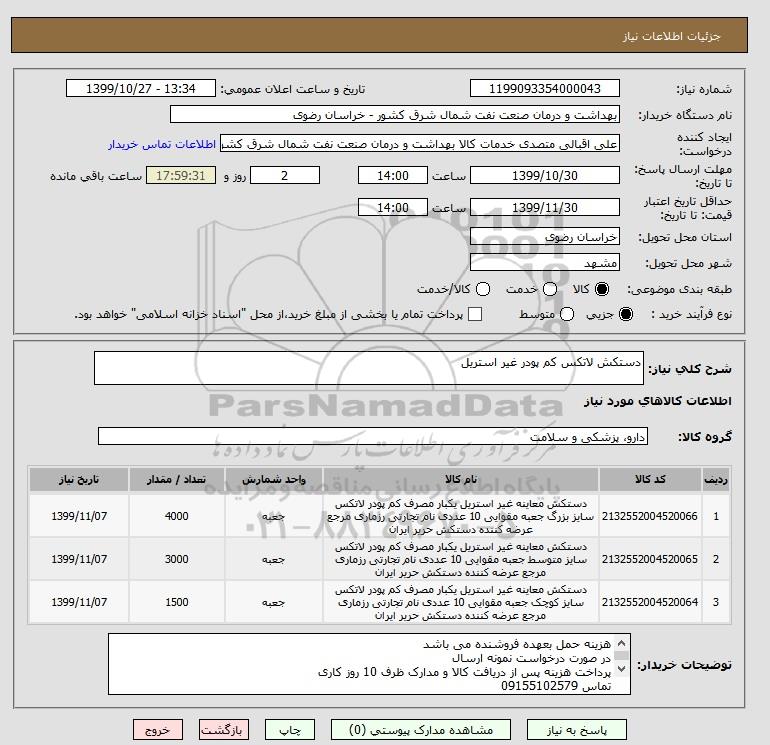Image resolution: width=770 pixels, height=745 pixels.
Task: Click the مشاهده مدارک پیوستی button
Action: click(421, 730)
